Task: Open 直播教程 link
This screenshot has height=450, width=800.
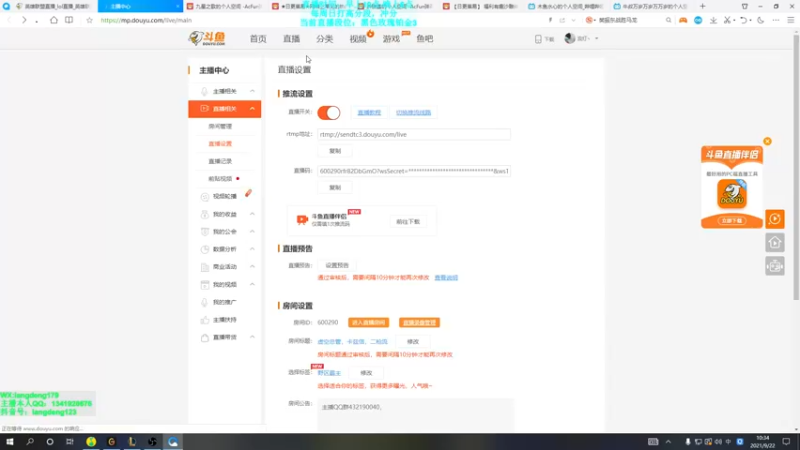Action: (x=369, y=113)
